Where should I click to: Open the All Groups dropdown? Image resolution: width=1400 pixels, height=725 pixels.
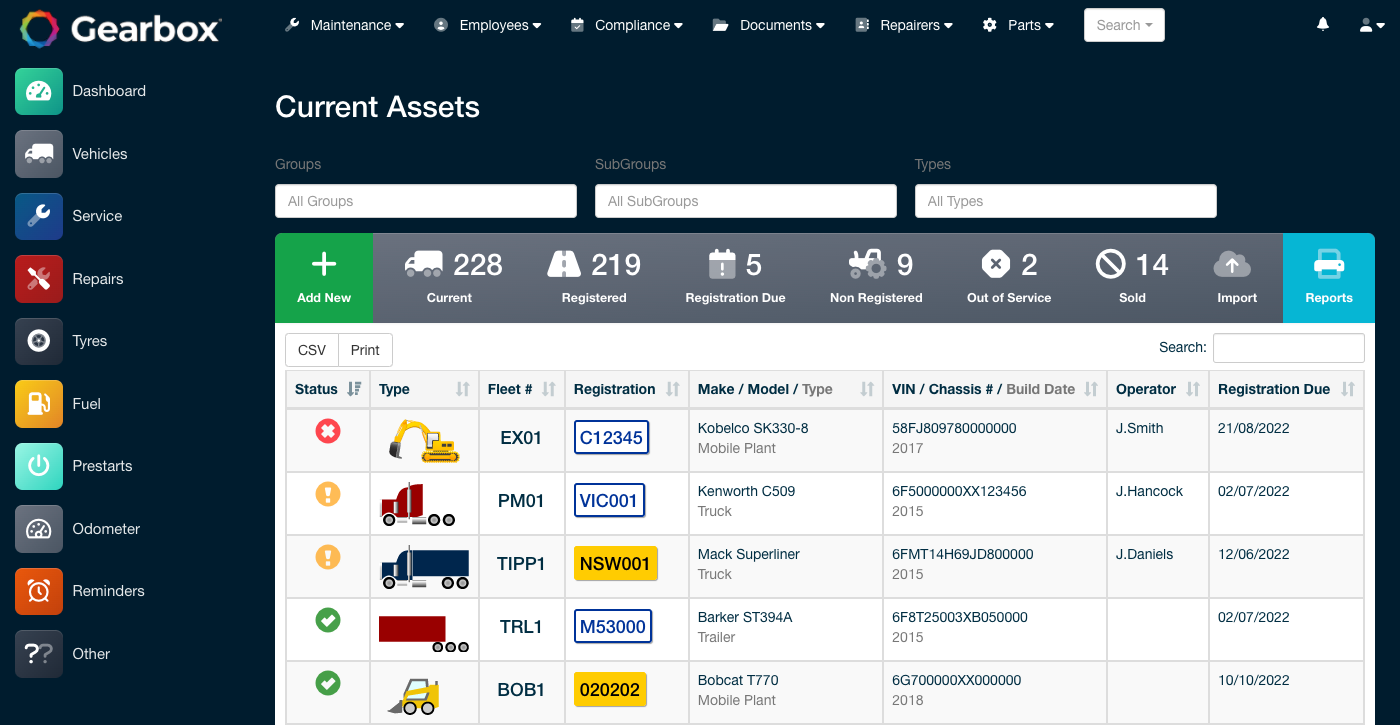pos(425,201)
